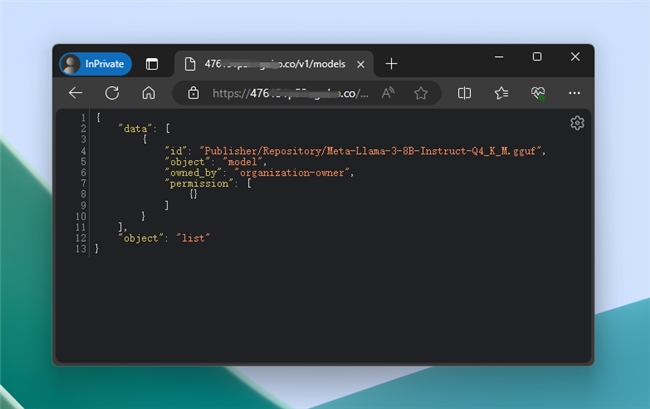650x409 pixels.
Task: Maximize the browser window
Action: [x=537, y=57]
